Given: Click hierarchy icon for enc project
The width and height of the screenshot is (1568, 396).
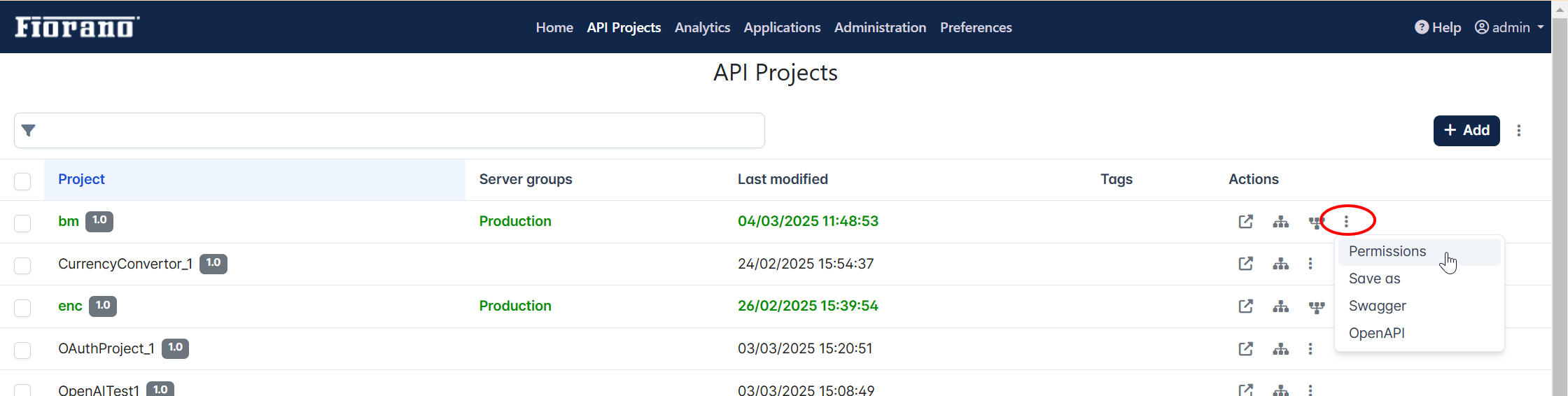Looking at the screenshot, I should (1280, 306).
